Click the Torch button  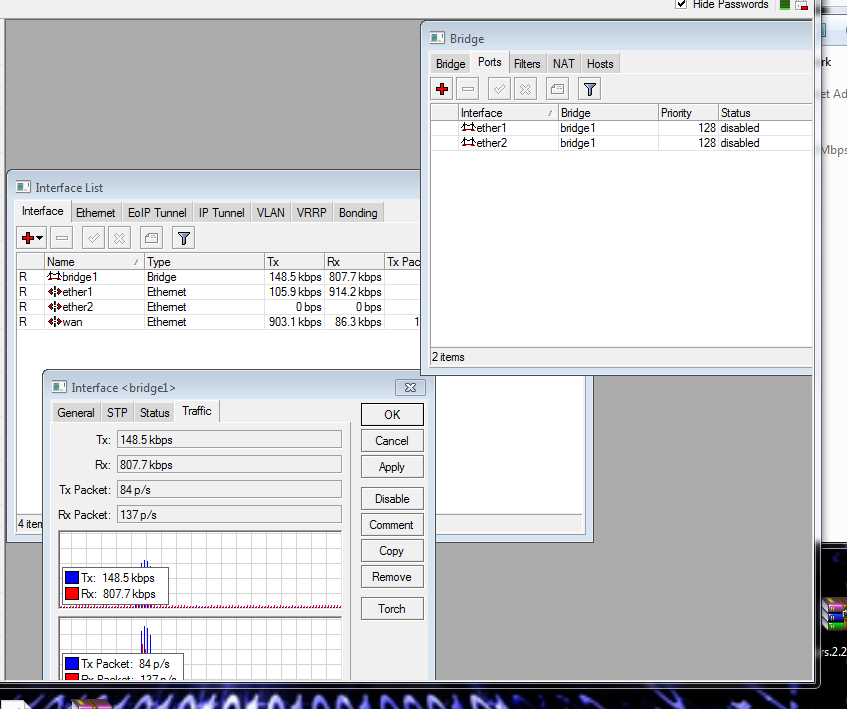point(391,608)
